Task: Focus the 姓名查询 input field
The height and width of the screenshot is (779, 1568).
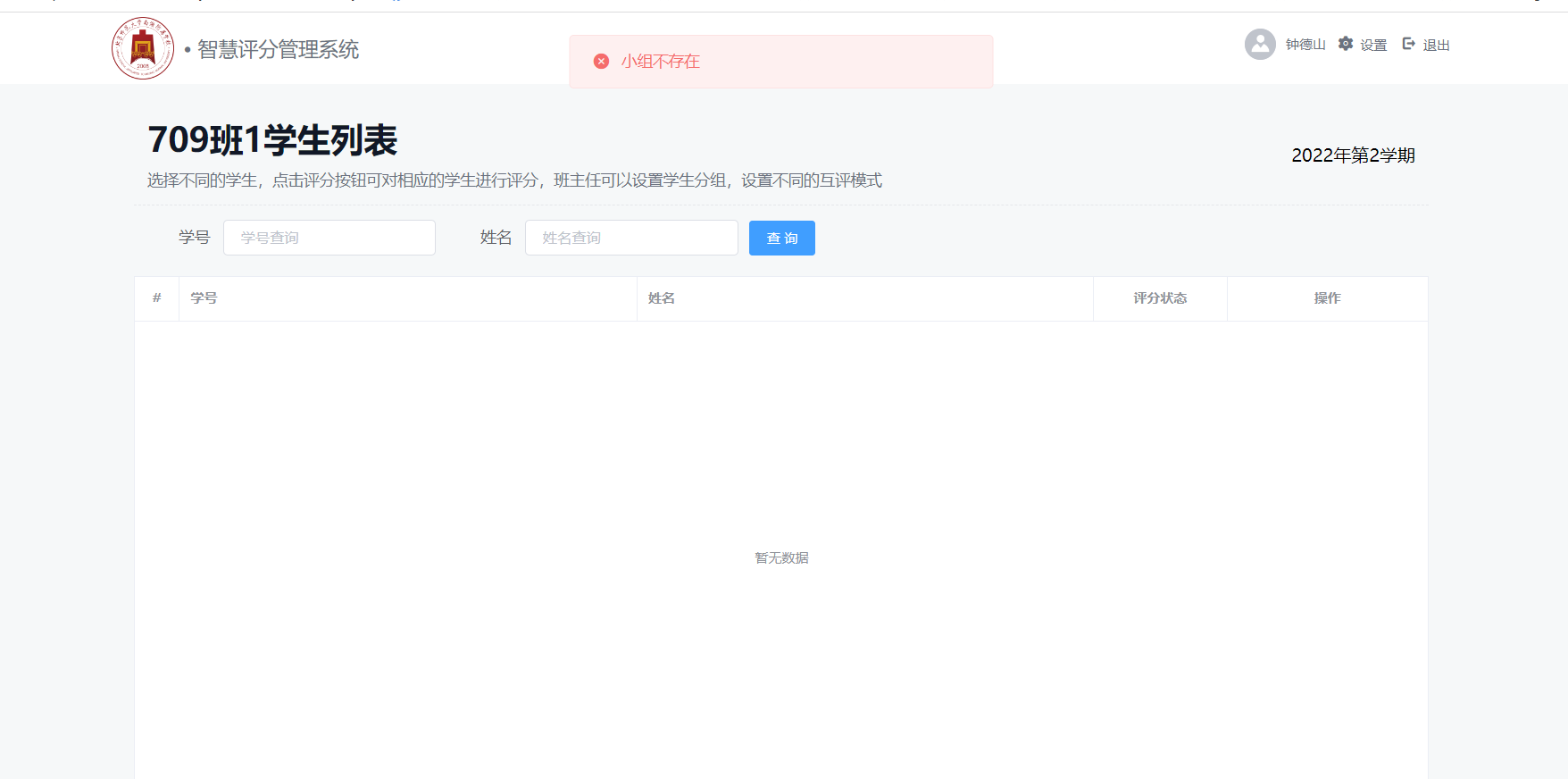Action: [631, 238]
